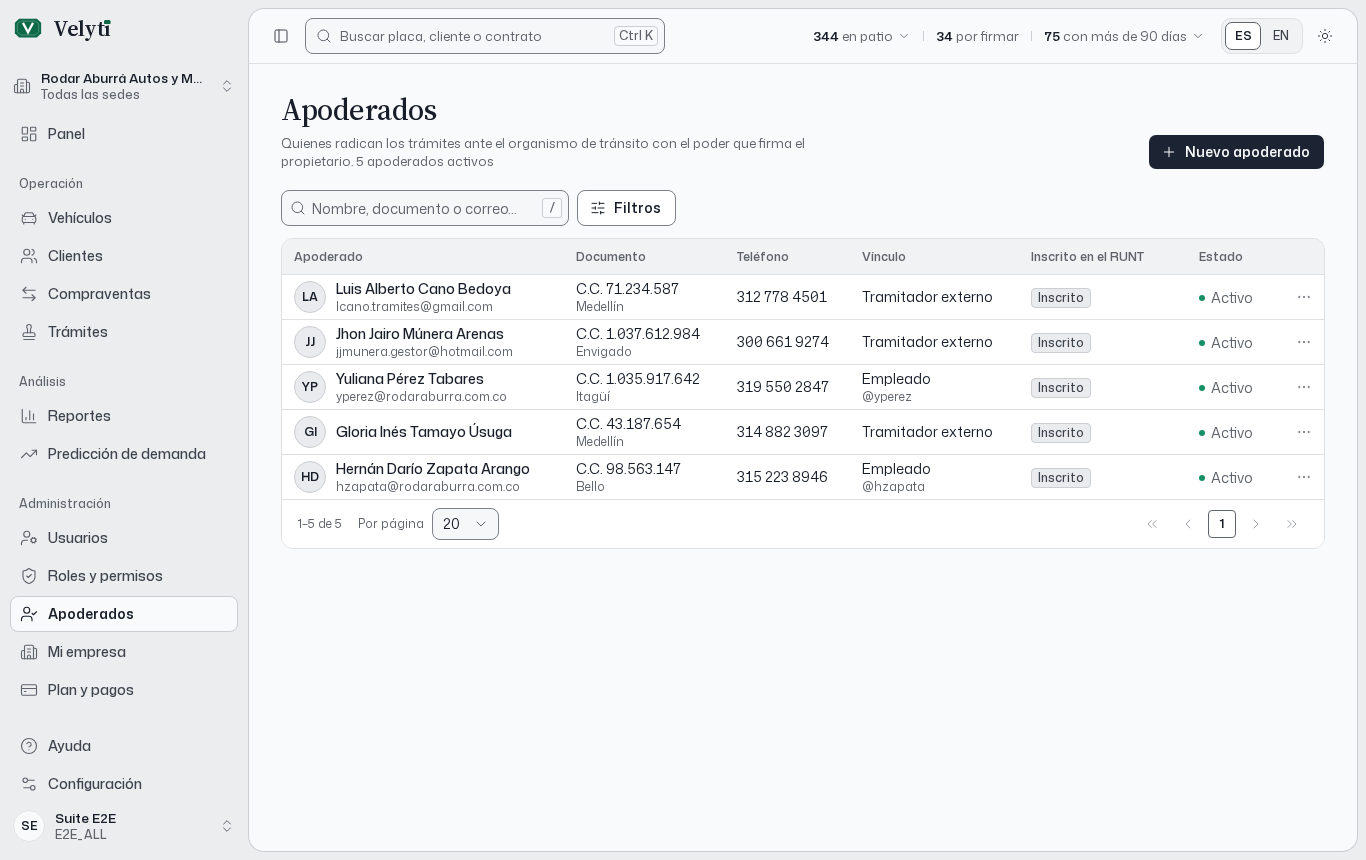Open Predicción de demanda in the sidebar

124,454
